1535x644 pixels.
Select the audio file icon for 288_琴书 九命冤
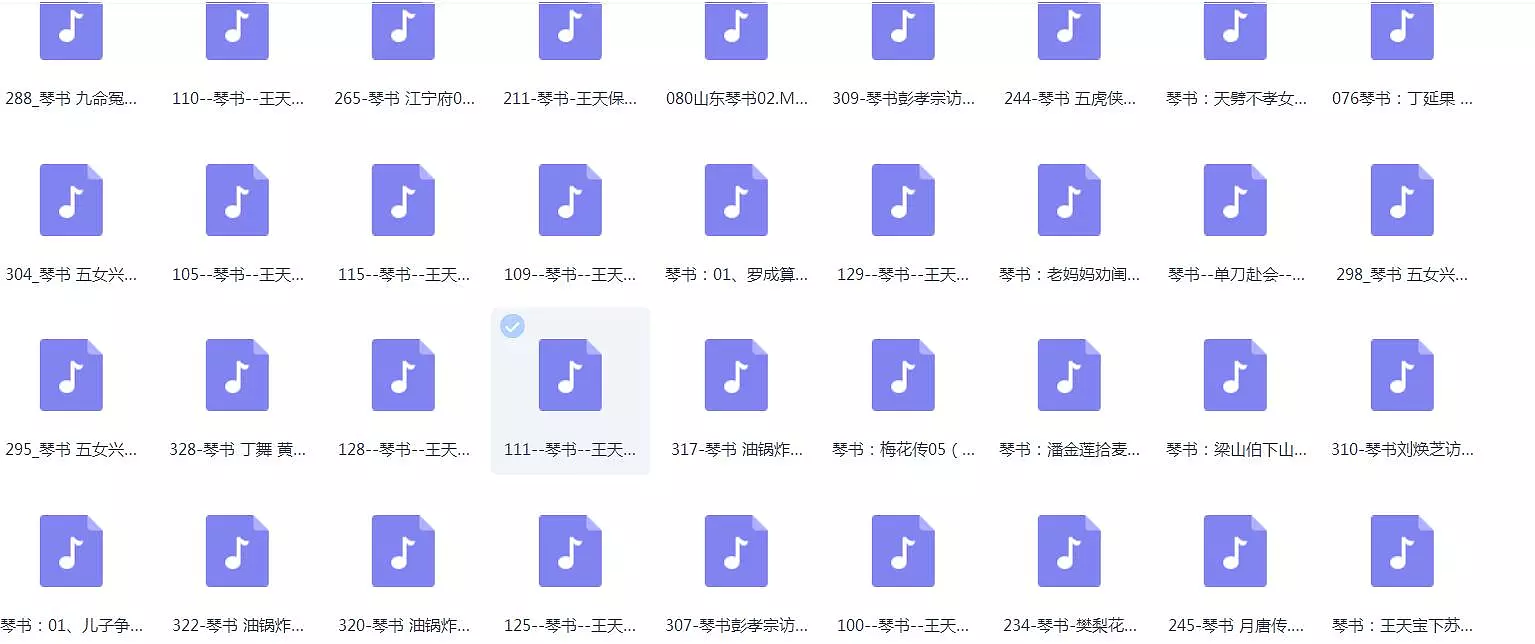click(x=71, y=30)
